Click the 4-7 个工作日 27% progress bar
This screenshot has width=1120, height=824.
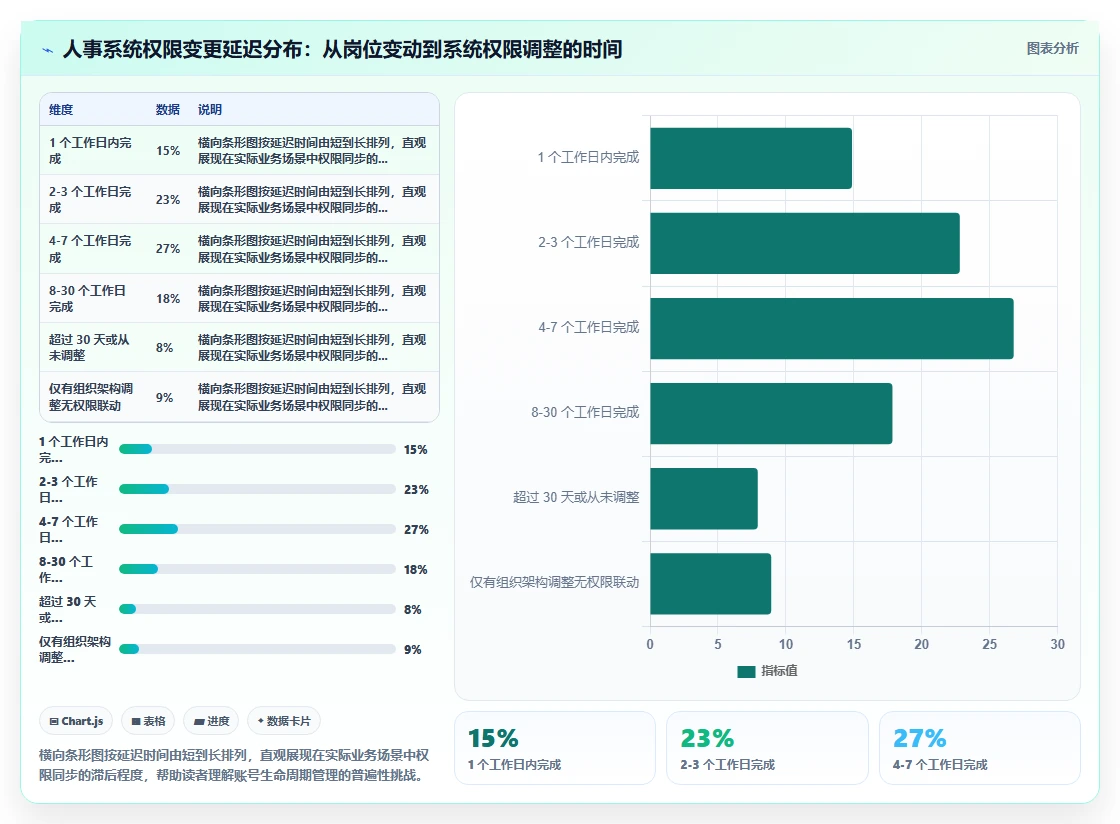click(x=257, y=529)
